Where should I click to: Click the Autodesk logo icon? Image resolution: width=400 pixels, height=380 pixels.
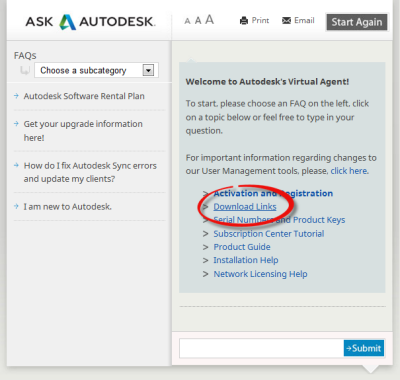pyautogui.click(x=67, y=22)
